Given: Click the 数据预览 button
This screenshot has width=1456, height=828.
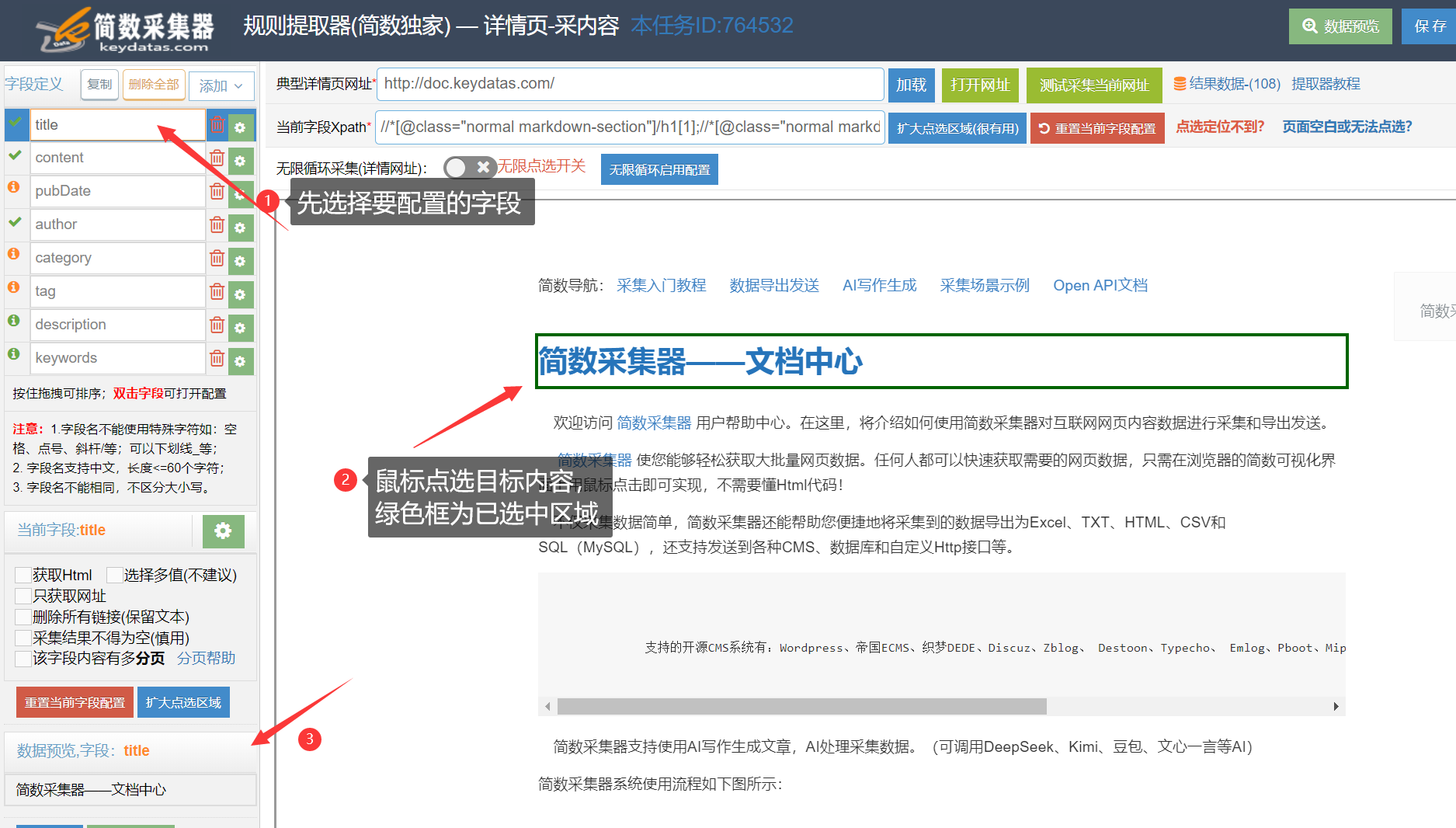Looking at the screenshot, I should tap(1340, 26).
